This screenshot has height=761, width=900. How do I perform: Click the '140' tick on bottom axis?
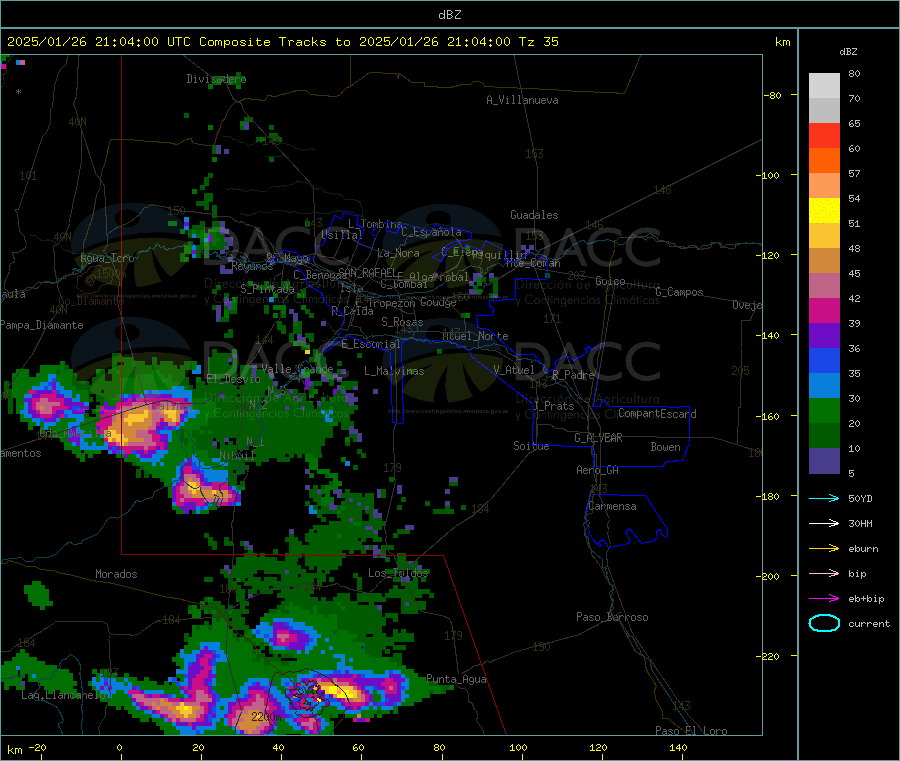[678, 747]
